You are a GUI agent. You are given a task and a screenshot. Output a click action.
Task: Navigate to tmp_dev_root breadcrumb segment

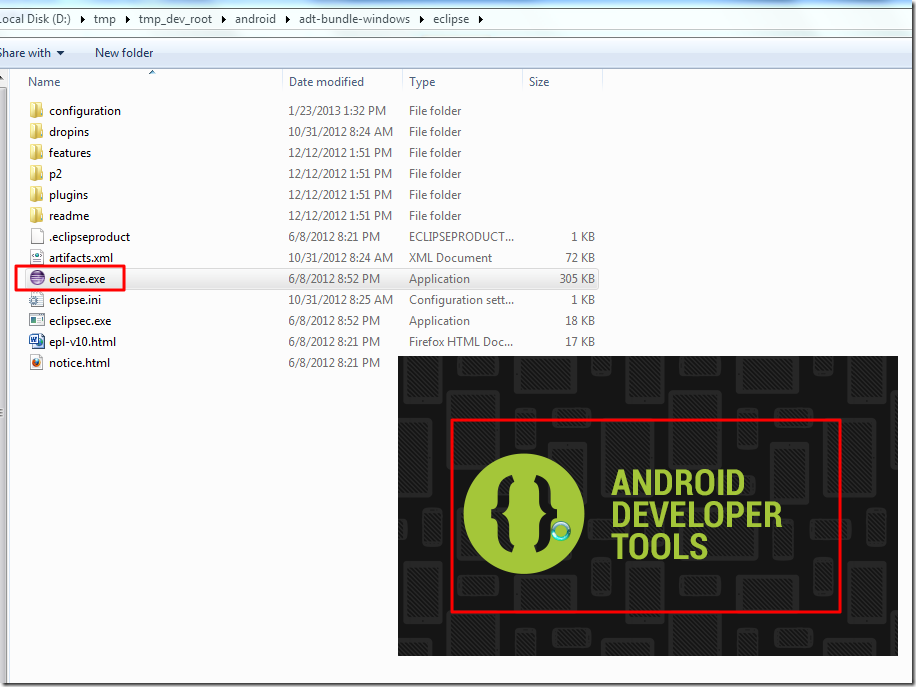175,19
